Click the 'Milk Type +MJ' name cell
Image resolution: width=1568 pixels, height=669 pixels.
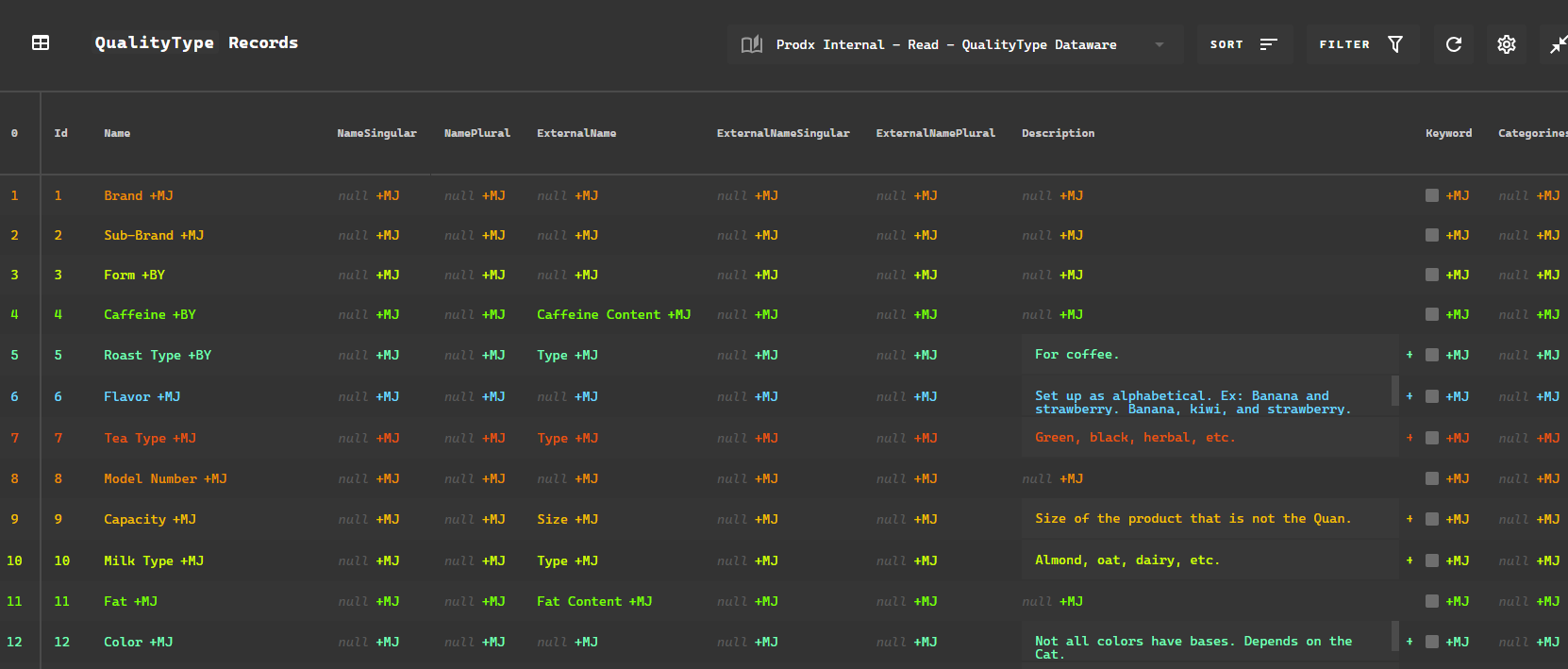154,560
